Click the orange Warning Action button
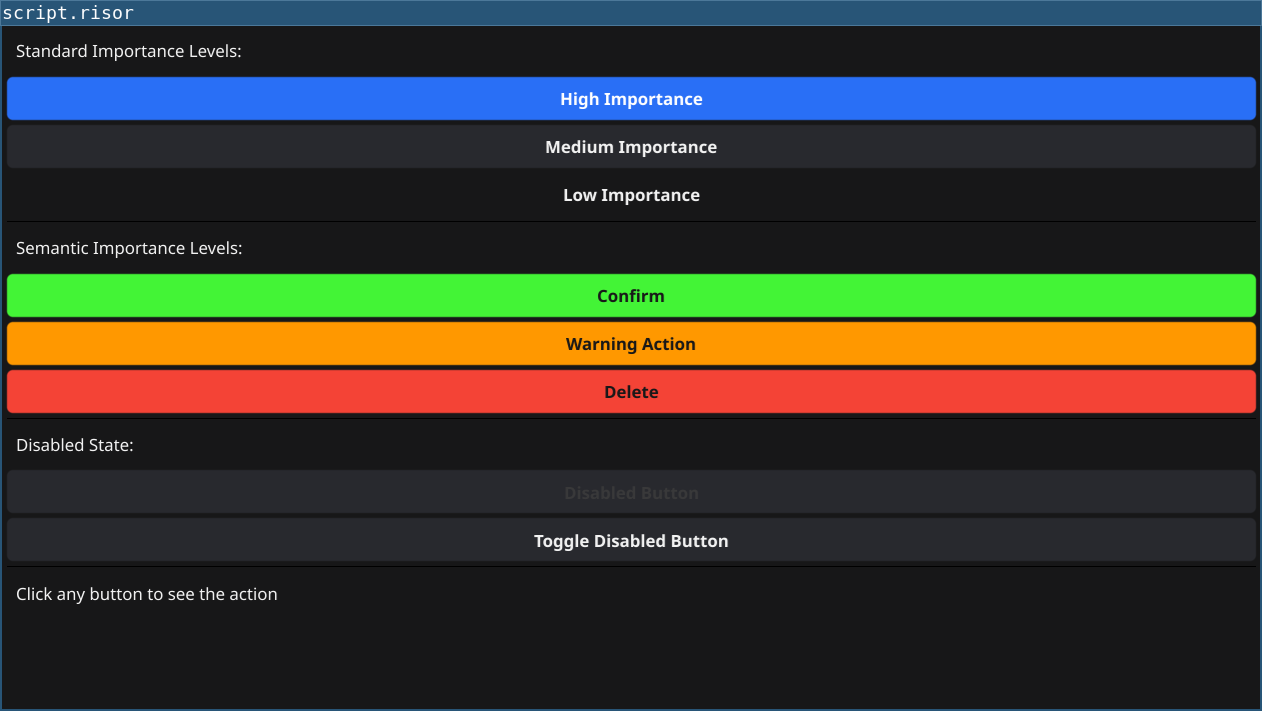1262x711 pixels. [631, 344]
